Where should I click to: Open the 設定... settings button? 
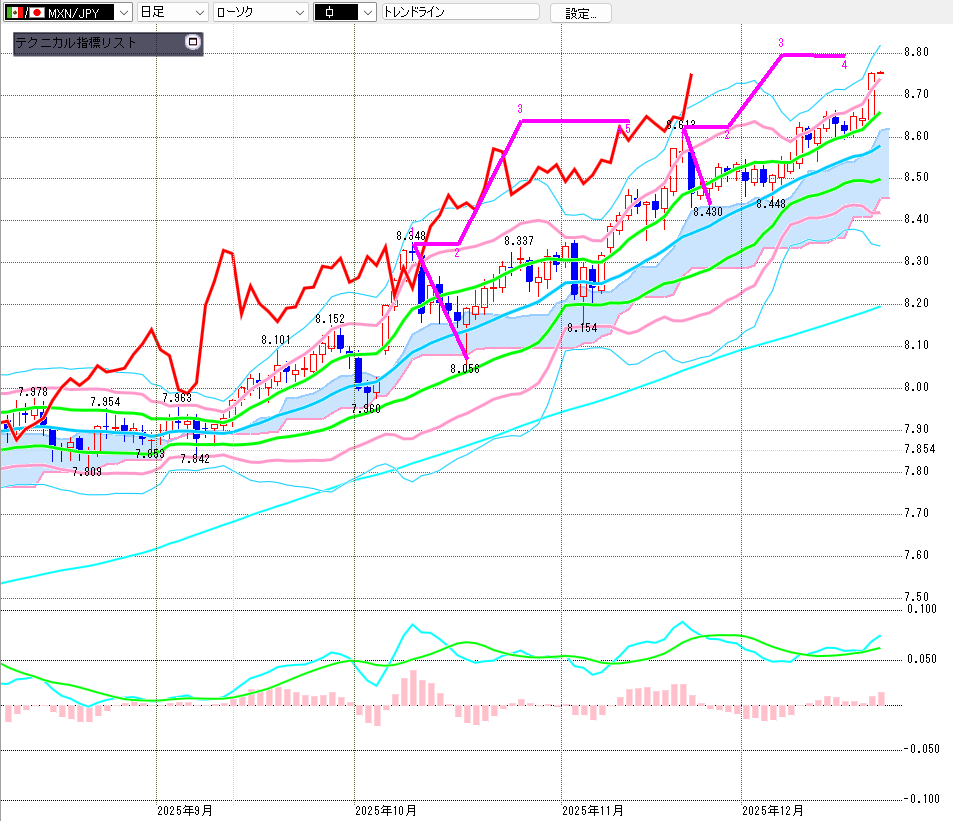(587, 13)
